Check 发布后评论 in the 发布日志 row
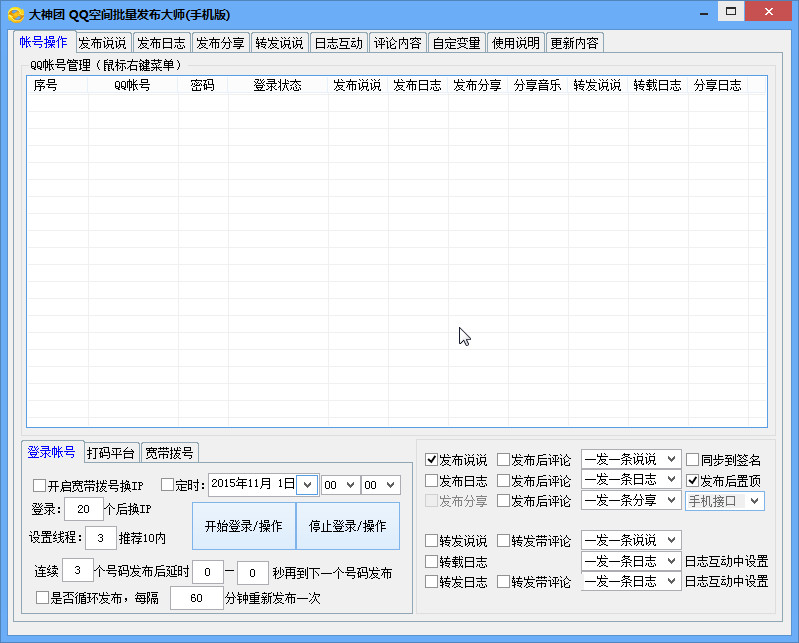799x643 pixels. [x=503, y=480]
